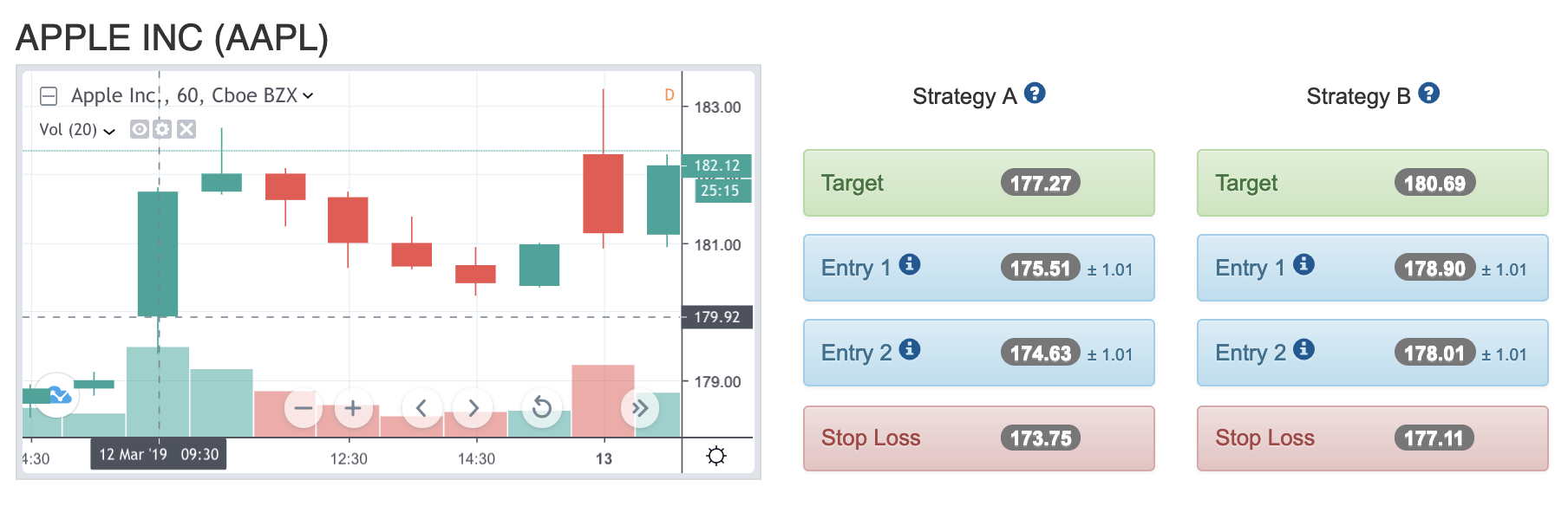
Task: Select the Strategy A Target 177.27 box
Action: pos(979,183)
